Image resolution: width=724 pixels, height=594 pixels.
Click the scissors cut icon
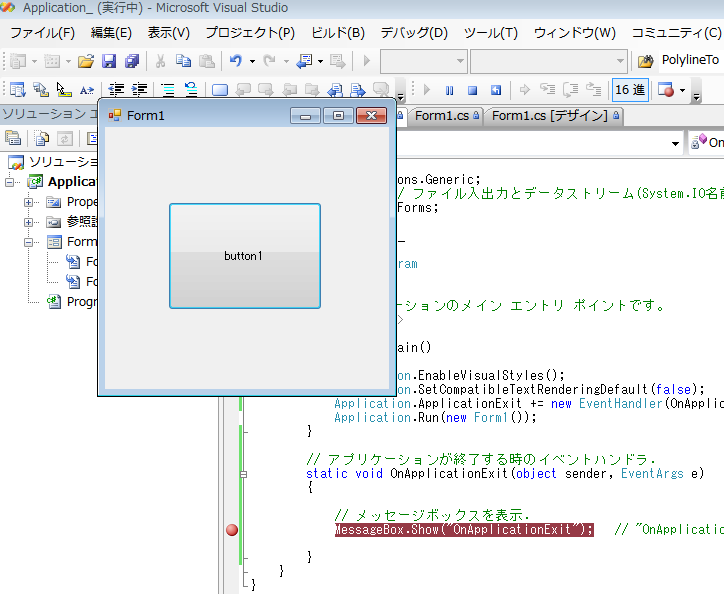coord(160,61)
